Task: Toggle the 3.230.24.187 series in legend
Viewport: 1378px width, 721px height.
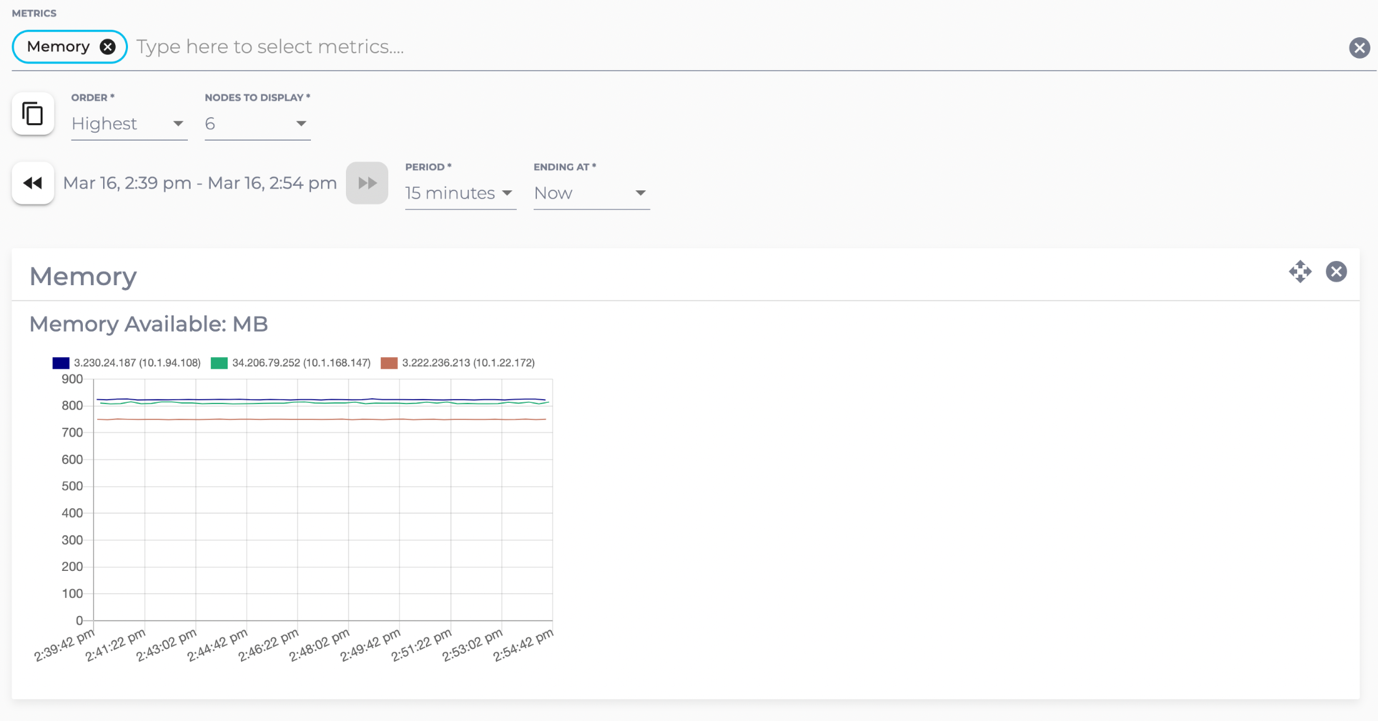Action: [x=137, y=363]
